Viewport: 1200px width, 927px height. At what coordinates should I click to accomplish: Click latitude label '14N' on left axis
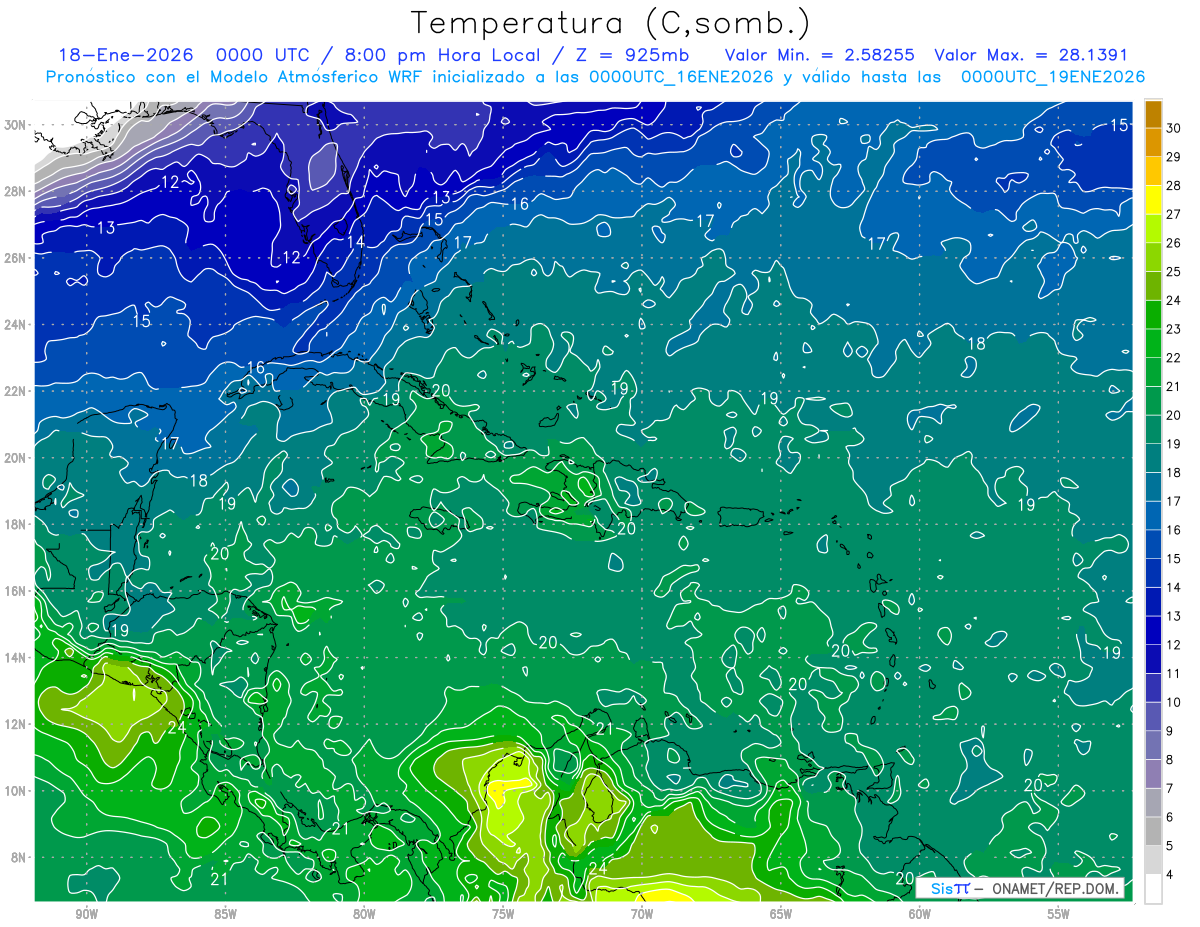pyautogui.click(x=16, y=657)
